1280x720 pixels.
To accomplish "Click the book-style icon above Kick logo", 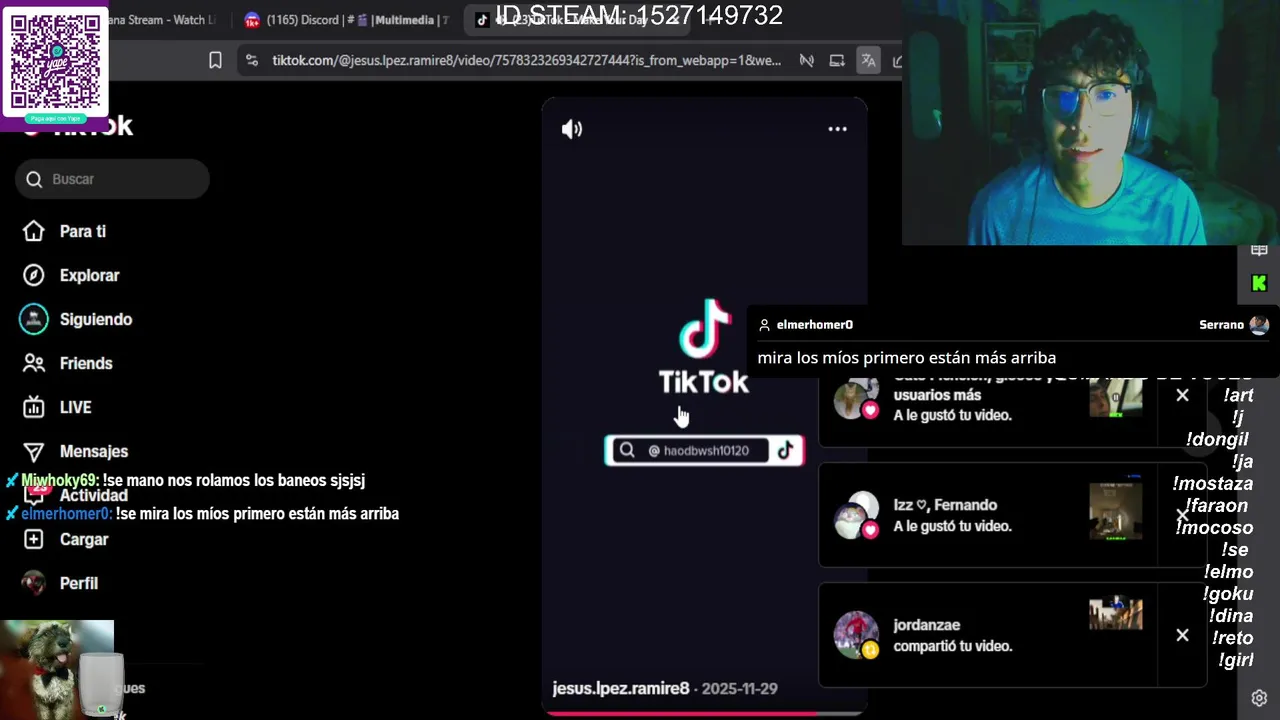I will (x=1259, y=250).
